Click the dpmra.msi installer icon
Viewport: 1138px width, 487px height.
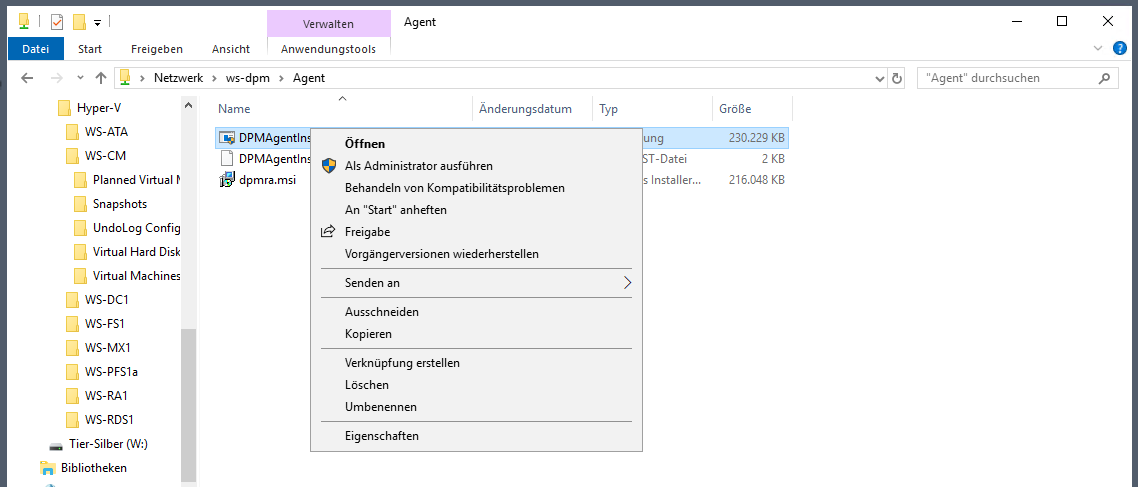pyautogui.click(x=227, y=180)
